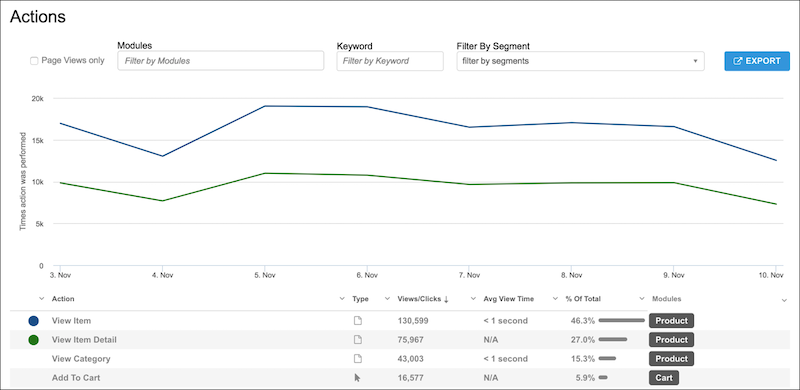Viewport: 800px width, 390px height.
Task: Toggle the green View Item Detail dot
Action: pyautogui.click(x=34, y=340)
